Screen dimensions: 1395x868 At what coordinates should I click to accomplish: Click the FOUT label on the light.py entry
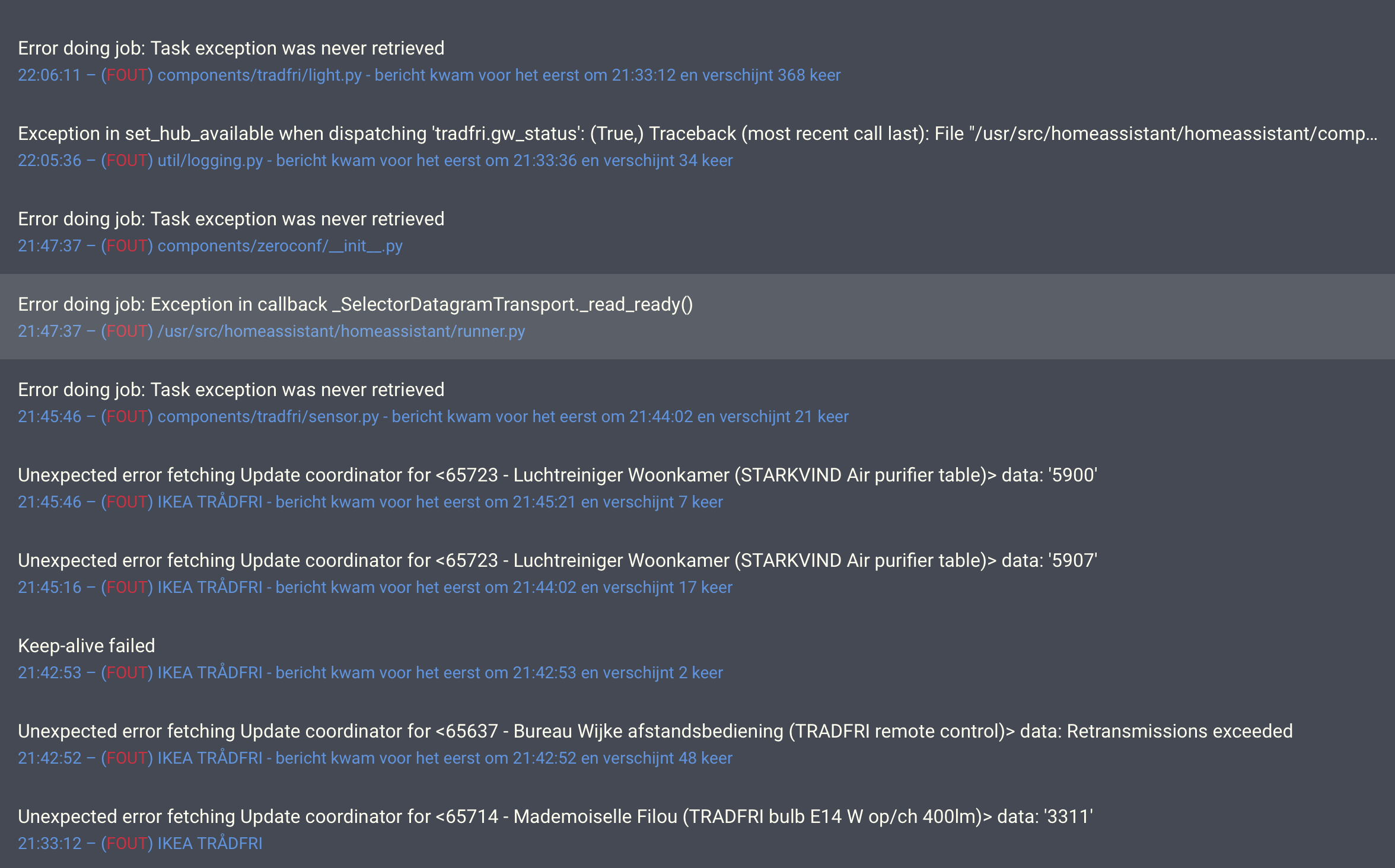pos(126,75)
